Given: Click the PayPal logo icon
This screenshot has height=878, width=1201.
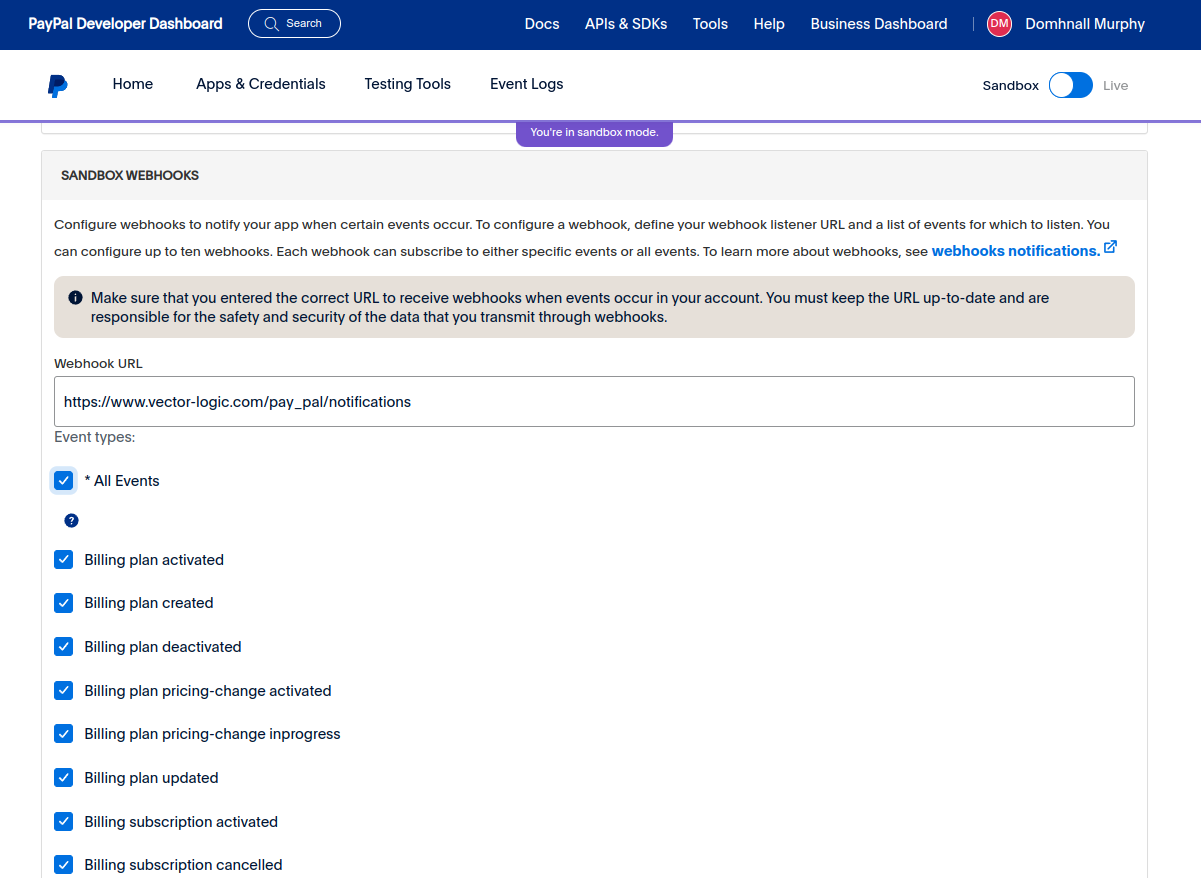Looking at the screenshot, I should pos(58,85).
